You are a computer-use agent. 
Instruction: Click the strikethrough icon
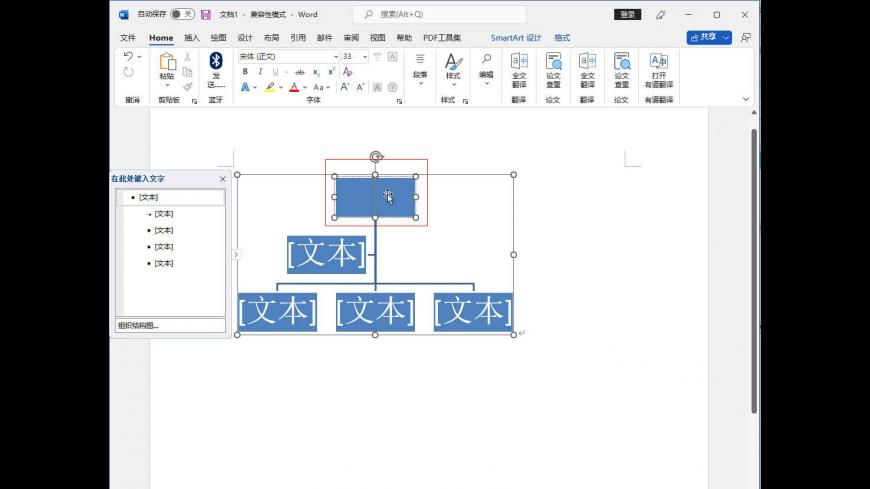pyautogui.click(x=299, y=72)
